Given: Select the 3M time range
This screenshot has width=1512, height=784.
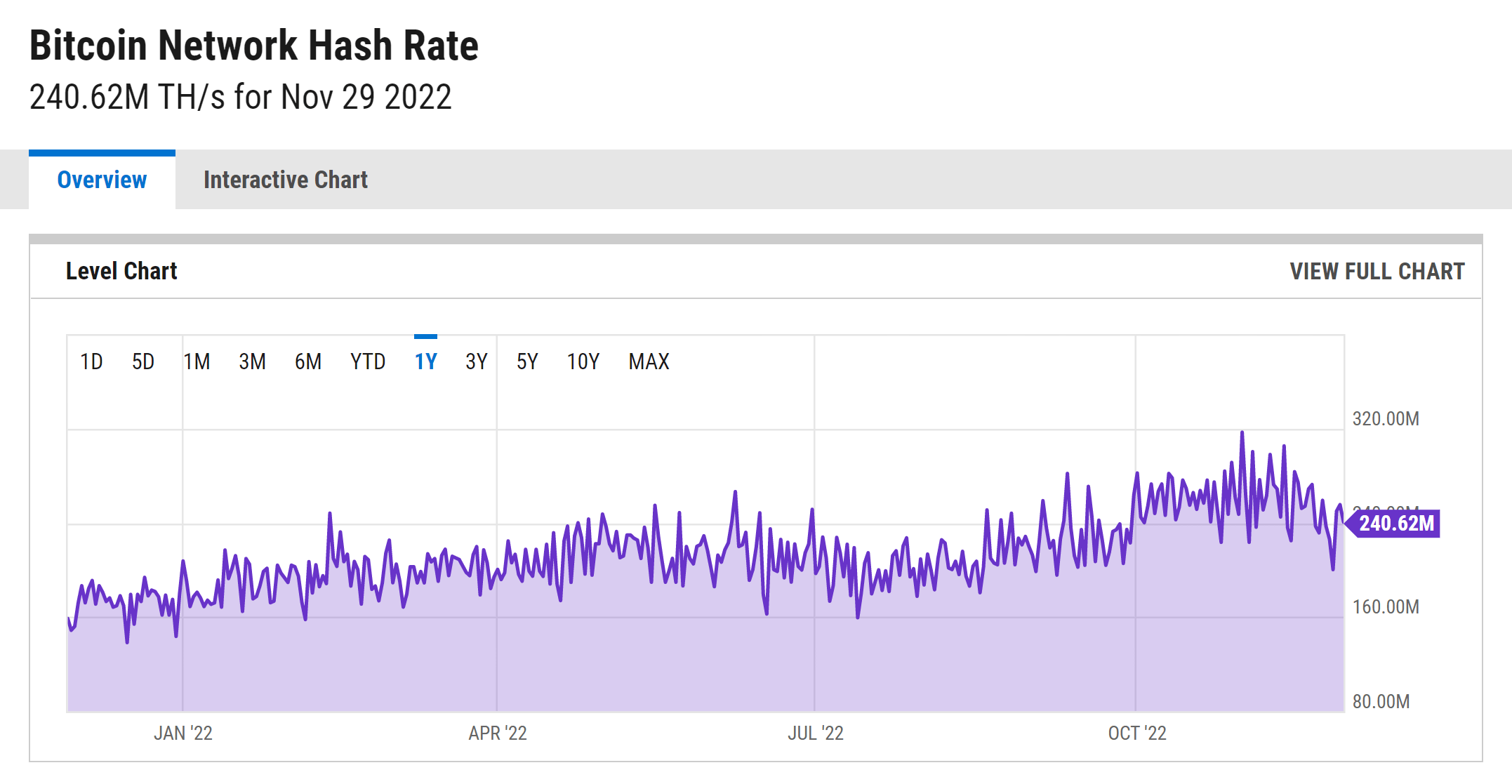Looking at the screenshot, I should [x=252, y=361].
